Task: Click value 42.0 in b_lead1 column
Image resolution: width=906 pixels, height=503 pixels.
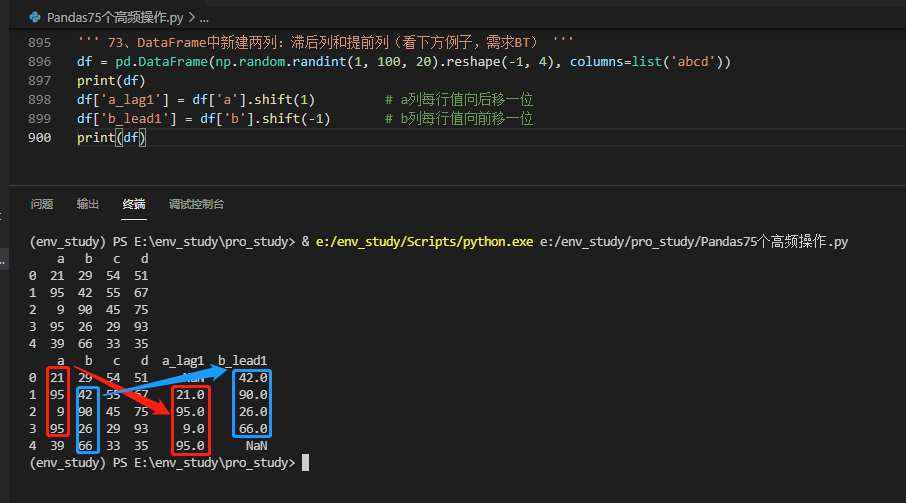Action: point(253,378)
